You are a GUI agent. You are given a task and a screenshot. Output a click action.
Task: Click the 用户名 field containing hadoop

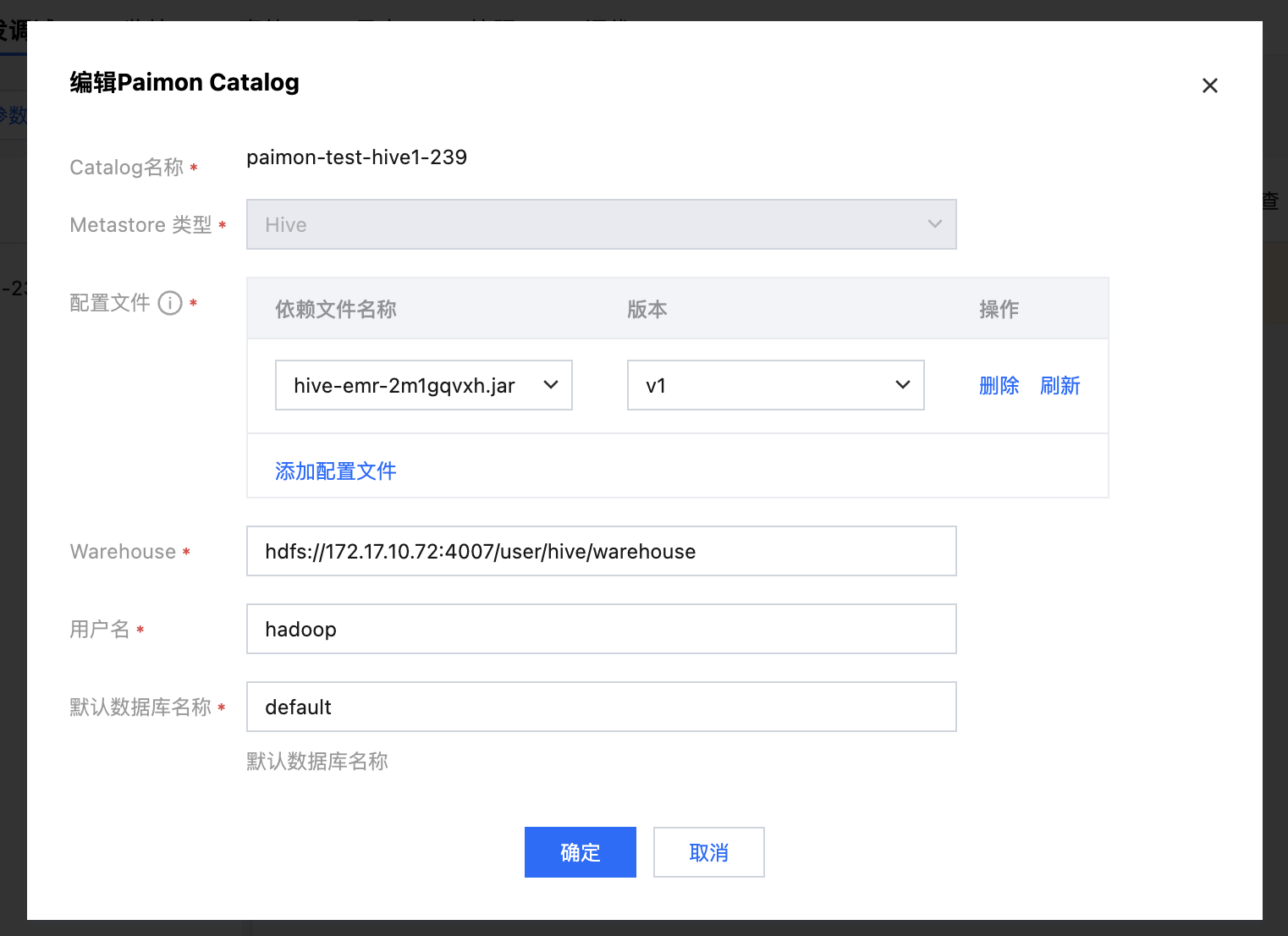coord(601,629)
